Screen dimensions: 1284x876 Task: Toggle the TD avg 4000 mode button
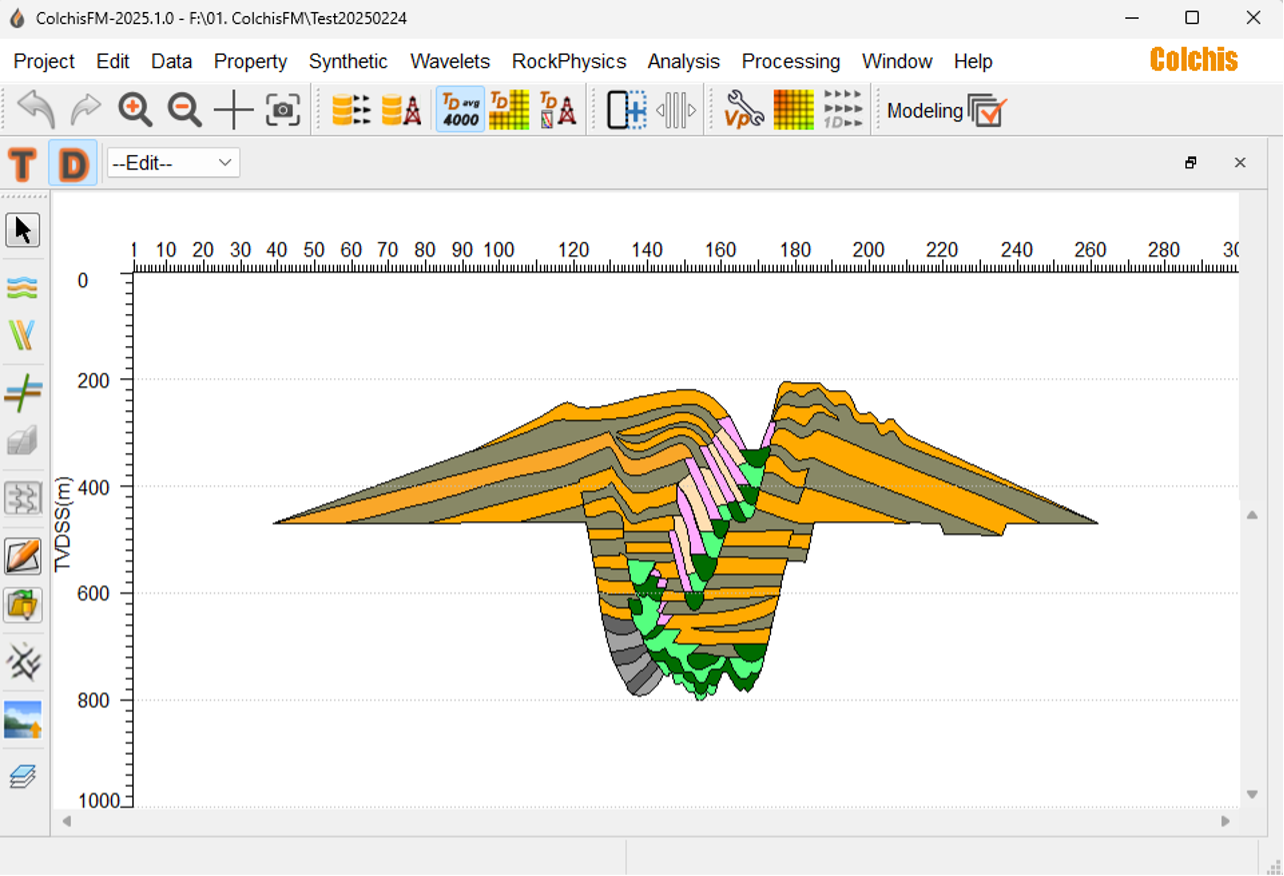(x=460, y=110)
